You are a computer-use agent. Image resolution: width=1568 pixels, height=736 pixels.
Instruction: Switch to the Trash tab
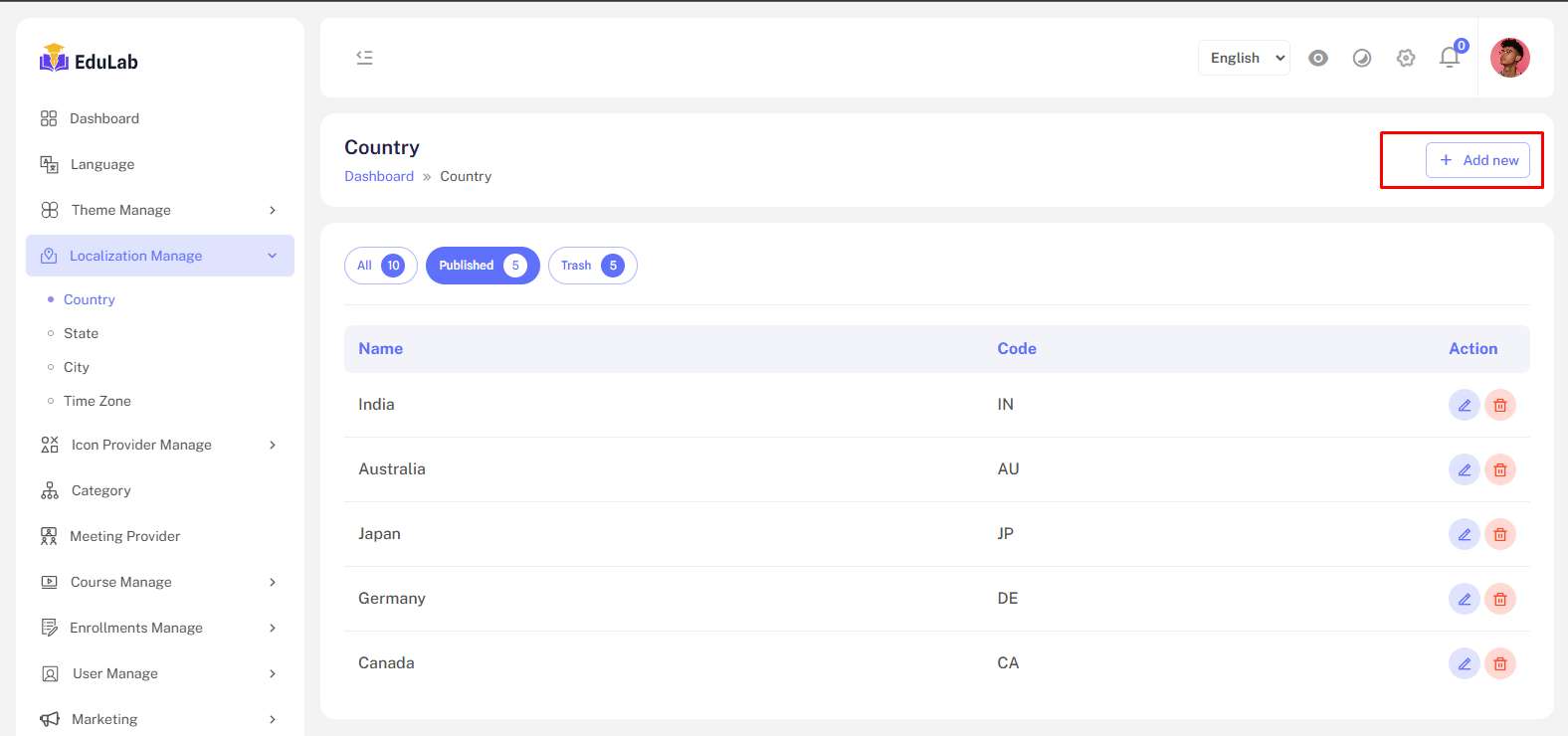592,266
